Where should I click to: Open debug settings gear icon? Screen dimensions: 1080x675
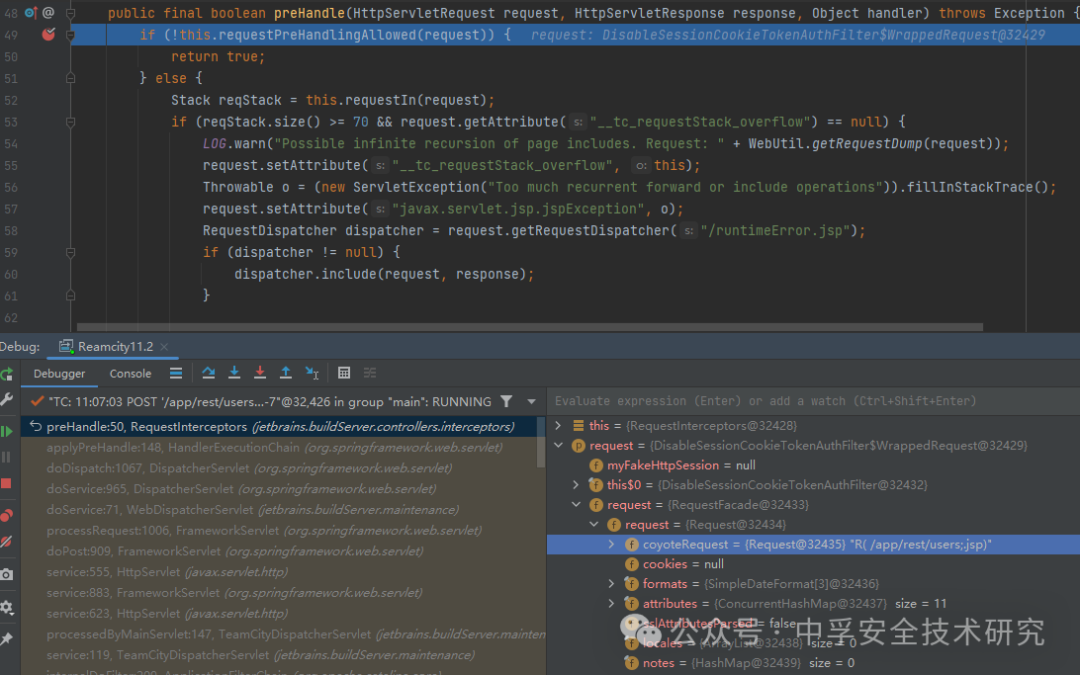pyautogui.click(x=6, y=608)
